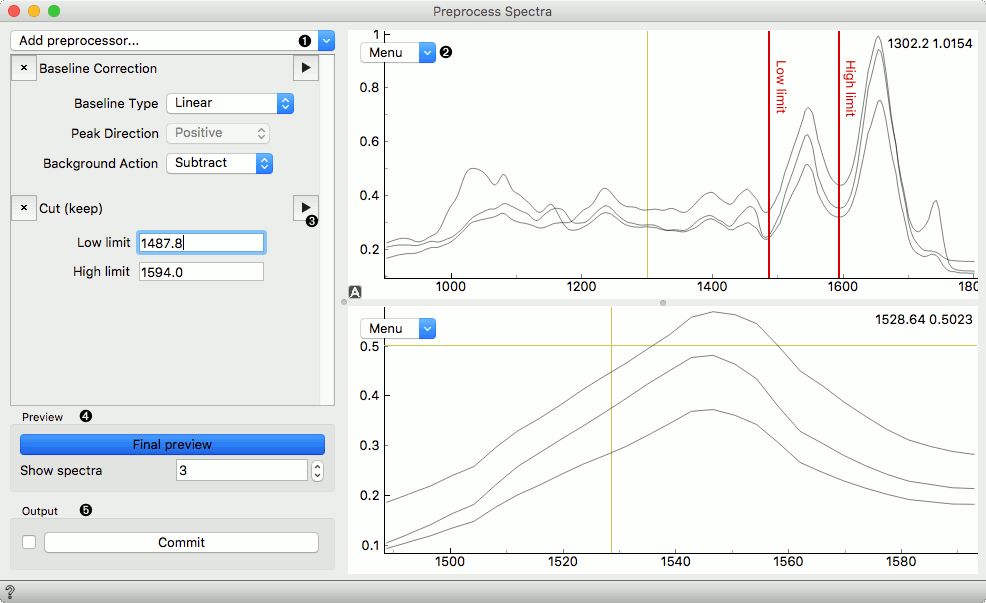Click the 1528.64 0.5023 coordinate readout
Screen dimensions: 986x603
coord(924,320)
